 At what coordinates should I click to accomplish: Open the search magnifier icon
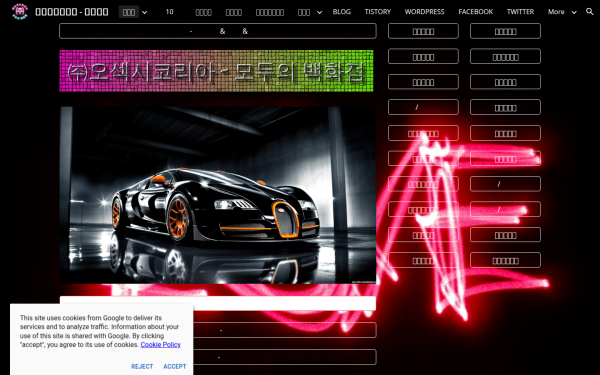click(x=590, y=12)
